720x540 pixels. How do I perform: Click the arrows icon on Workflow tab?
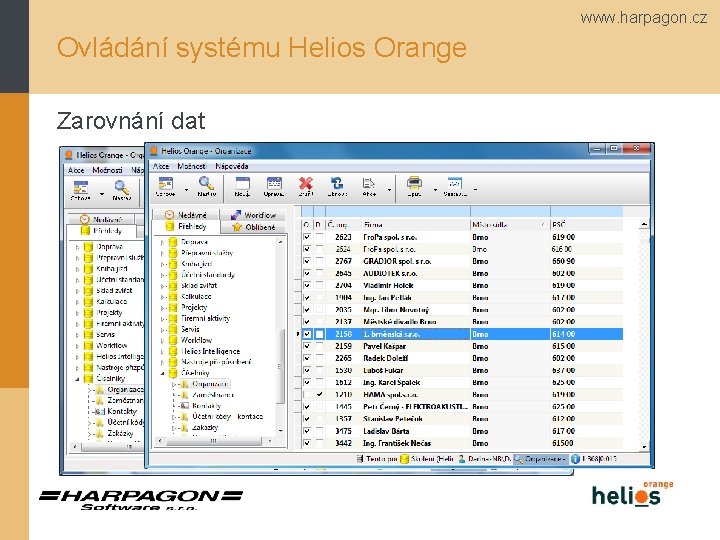point(236,214)
